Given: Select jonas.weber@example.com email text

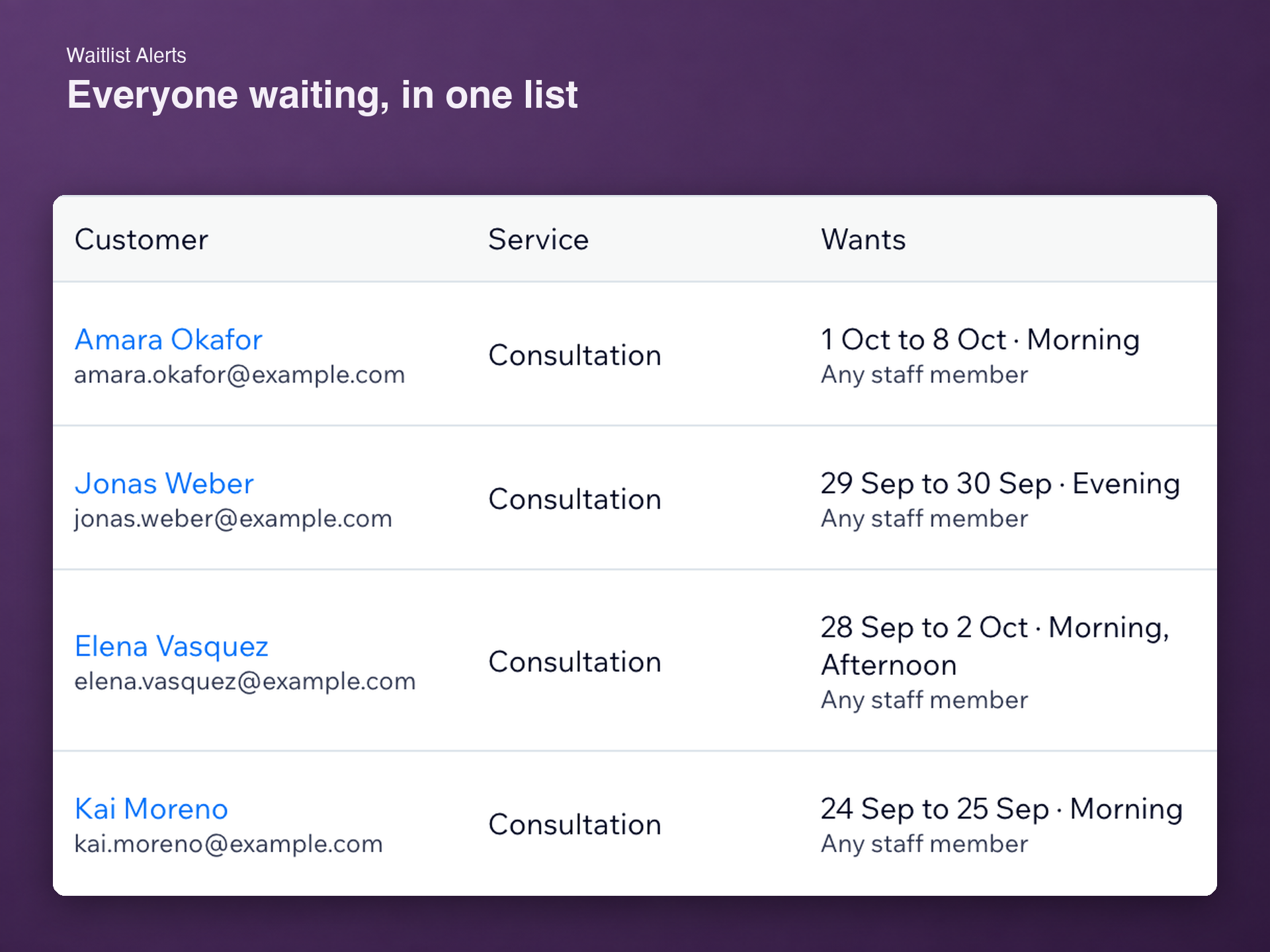Looking at the screenshot, I should (233, 519).
